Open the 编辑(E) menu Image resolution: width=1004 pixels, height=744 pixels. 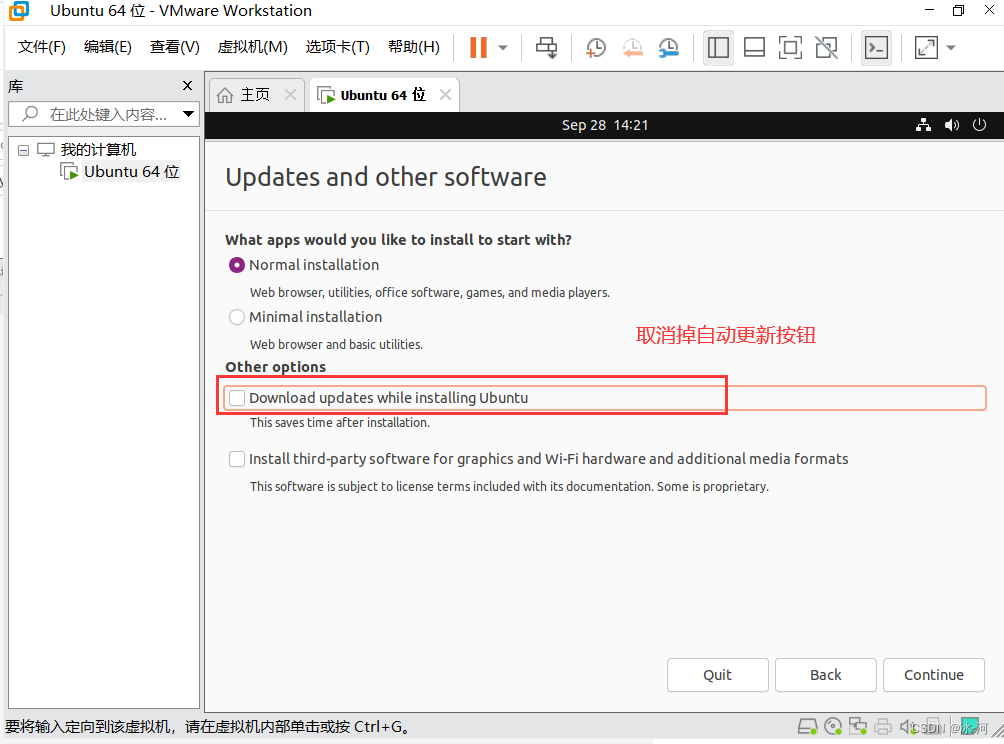point(108,47)
